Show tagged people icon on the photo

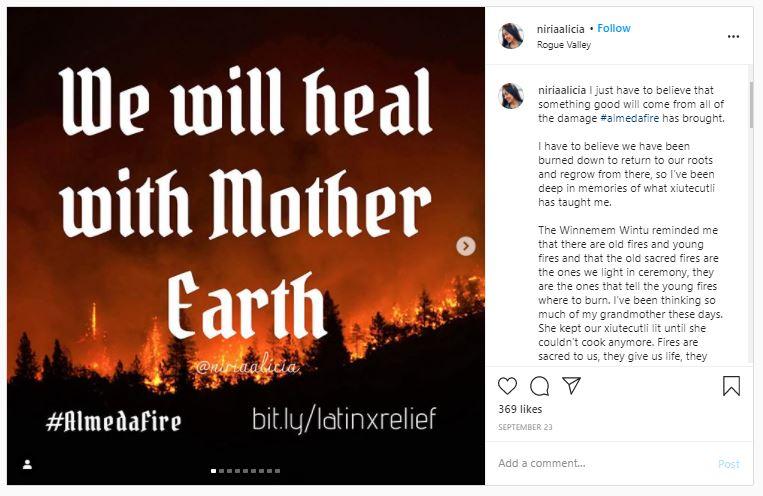(x=27, y=464)
